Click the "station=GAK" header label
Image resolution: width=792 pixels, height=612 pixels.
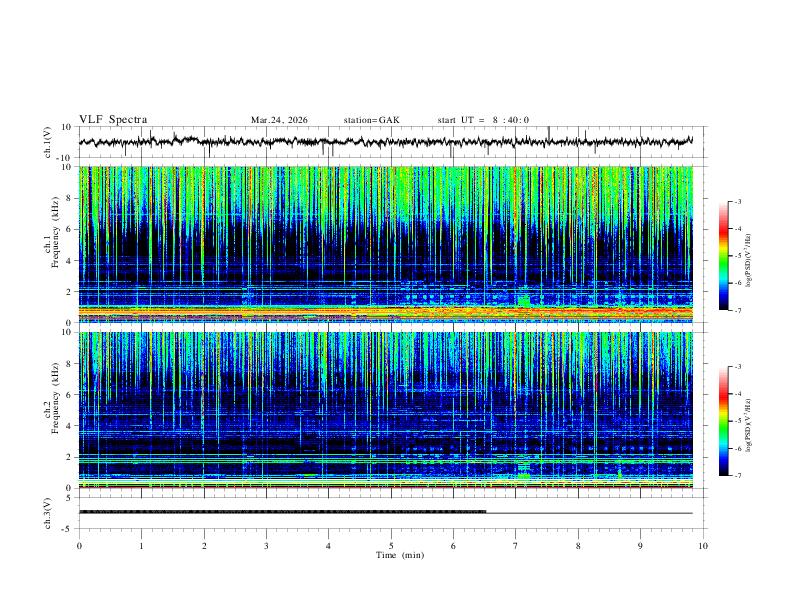tap(372, 120)
